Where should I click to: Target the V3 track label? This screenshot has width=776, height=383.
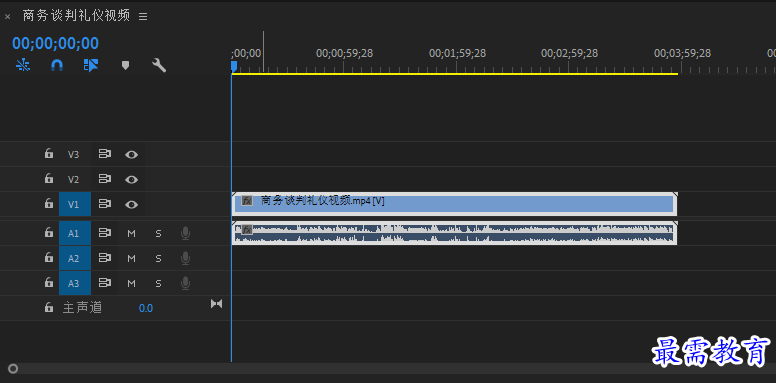(73, 154)
